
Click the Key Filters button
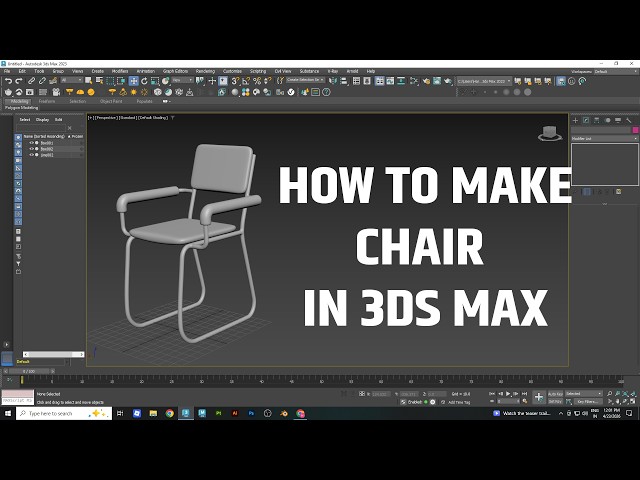[587, 402]
